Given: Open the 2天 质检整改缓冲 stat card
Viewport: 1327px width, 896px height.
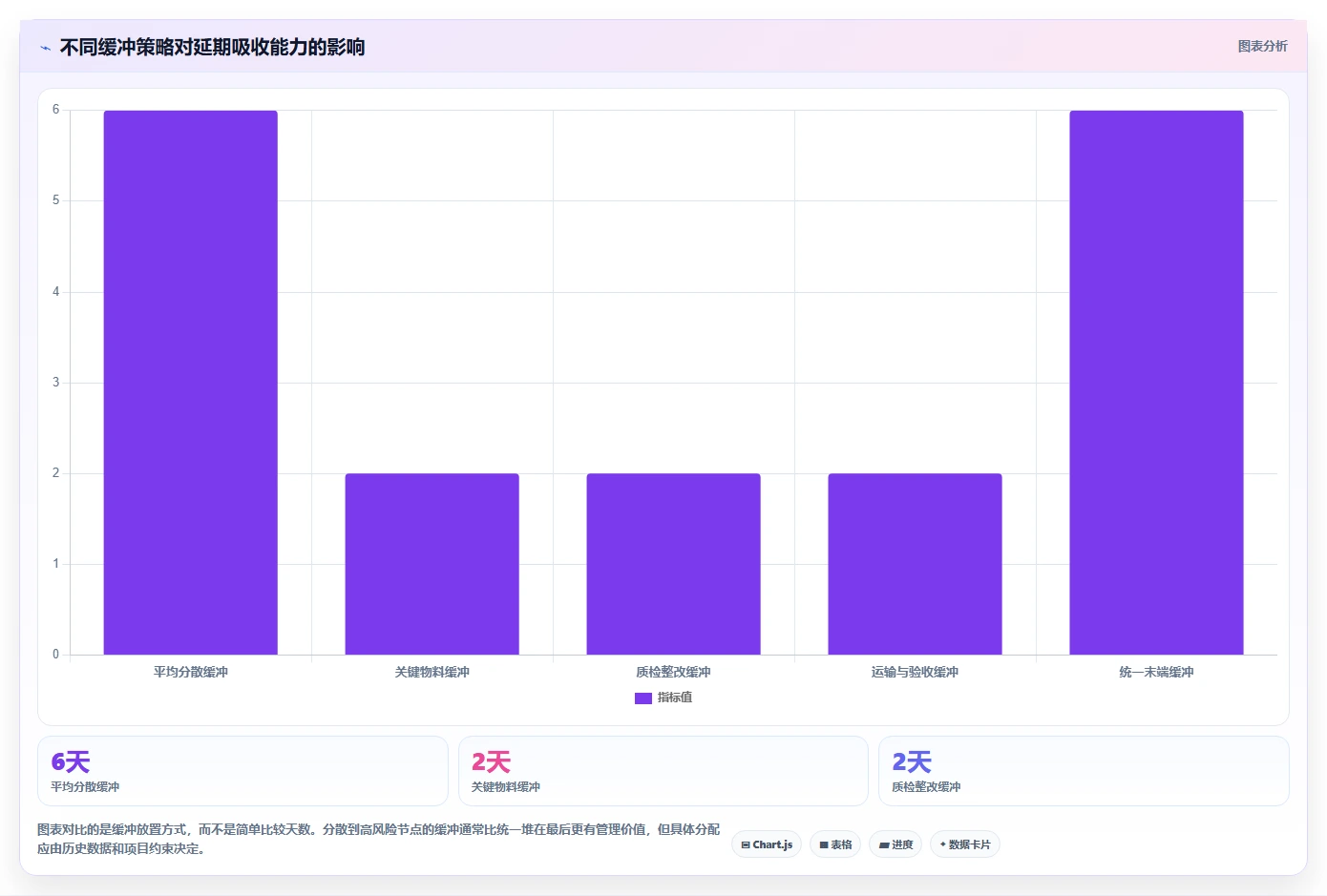Looking at the screenshot, I should coord(1084,771).
